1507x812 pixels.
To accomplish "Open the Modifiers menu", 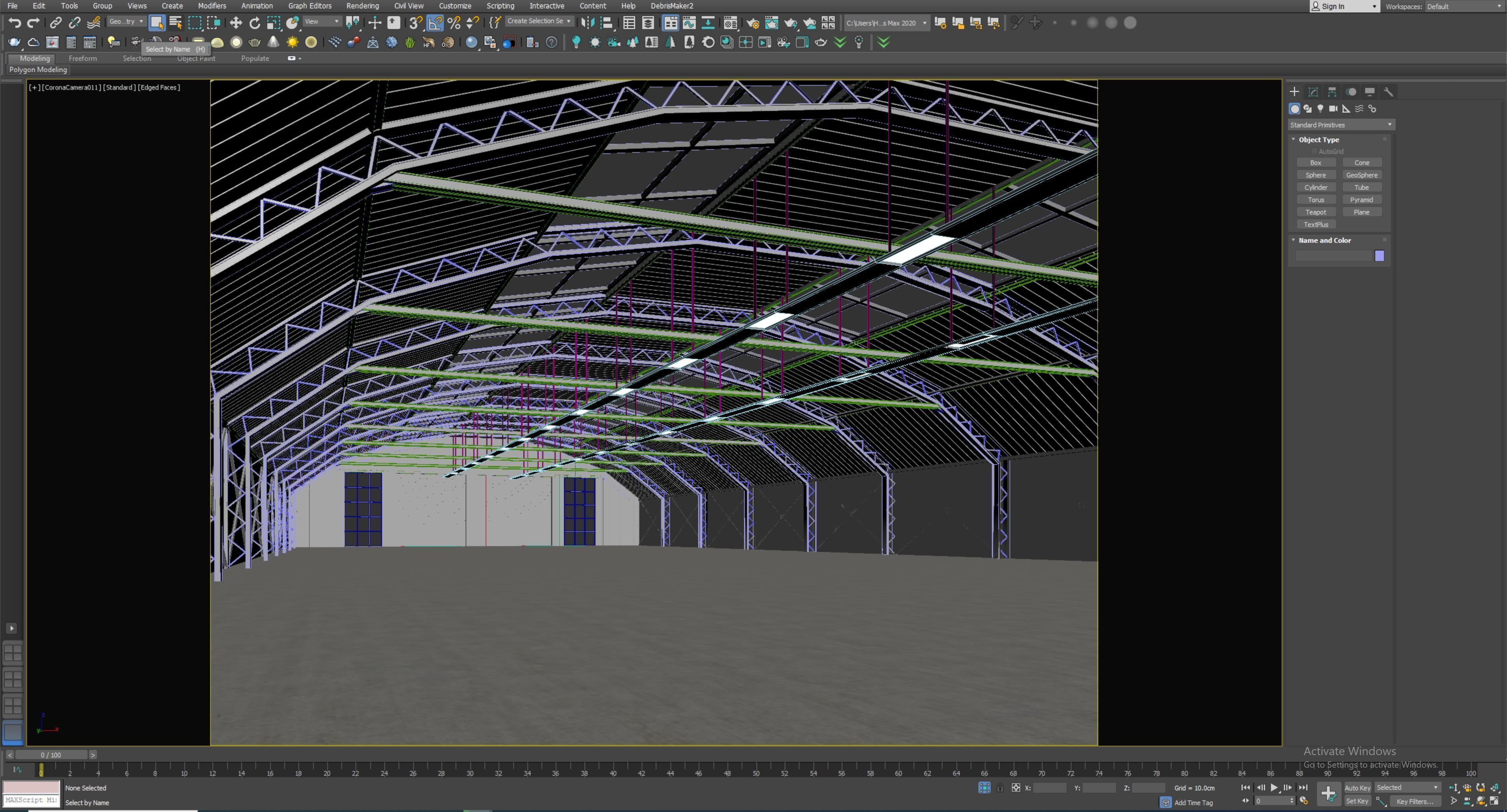I will [x=212, y=6].
